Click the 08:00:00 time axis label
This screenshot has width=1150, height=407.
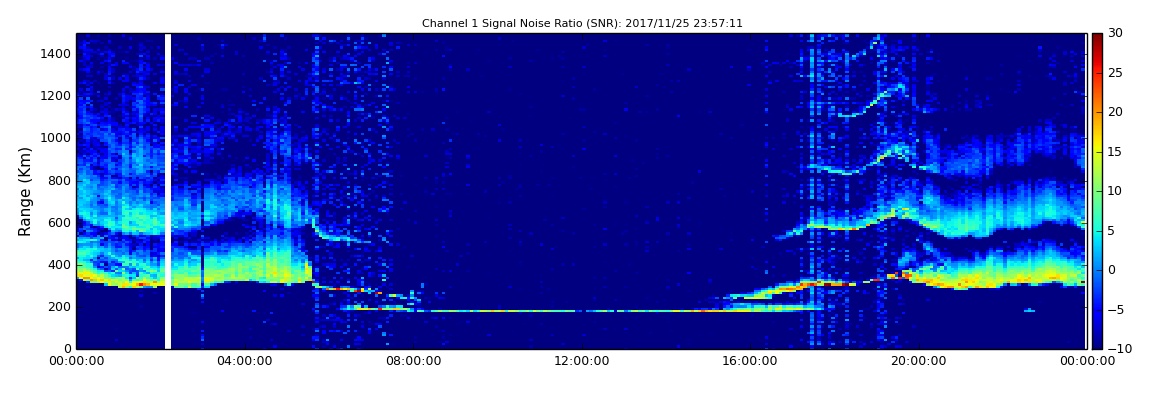click(x=413, y=361)
